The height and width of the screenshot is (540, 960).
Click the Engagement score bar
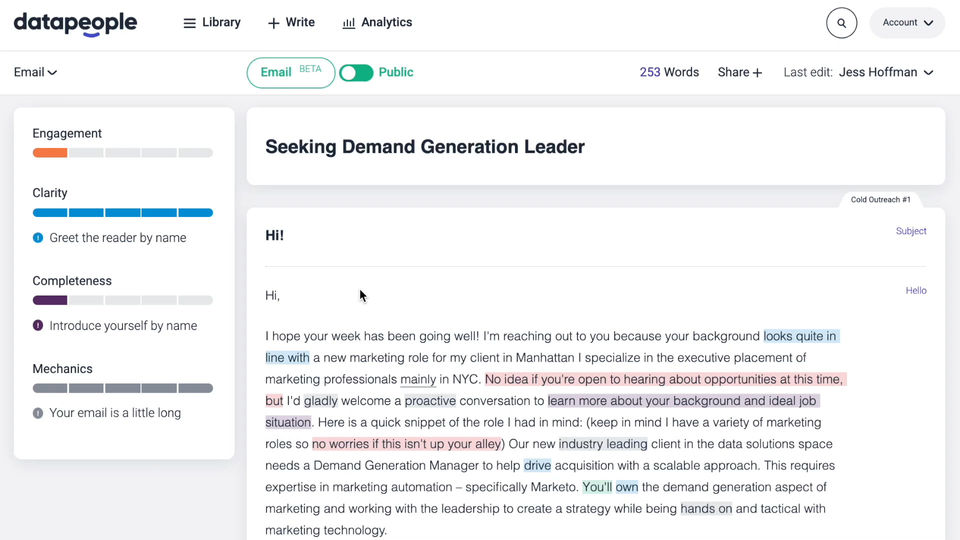[x=122, y=153]
